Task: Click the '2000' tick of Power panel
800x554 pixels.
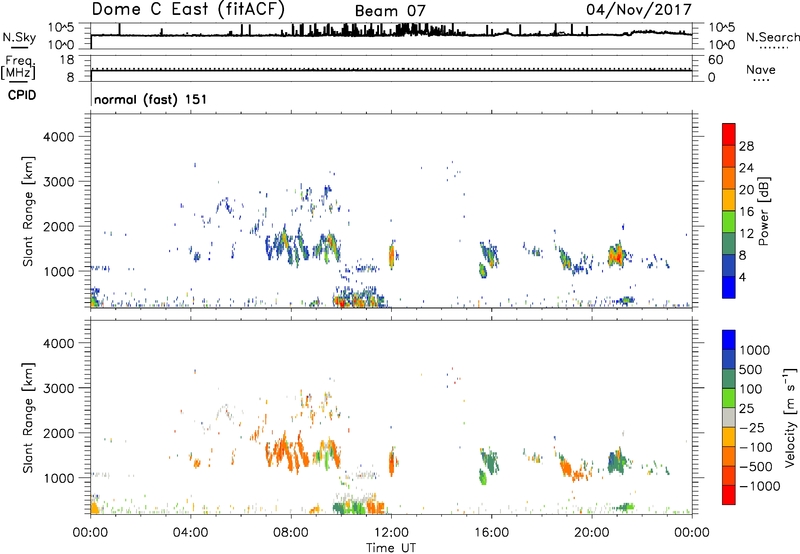Action: pyautogui.click(x=58, y=226)
